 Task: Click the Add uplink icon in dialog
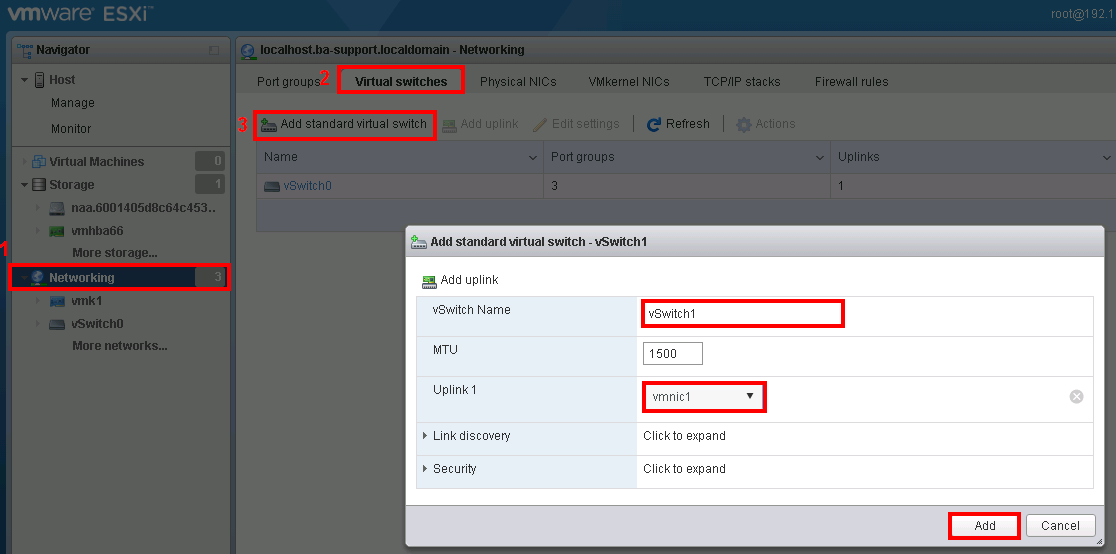click(x=429, y=281)
